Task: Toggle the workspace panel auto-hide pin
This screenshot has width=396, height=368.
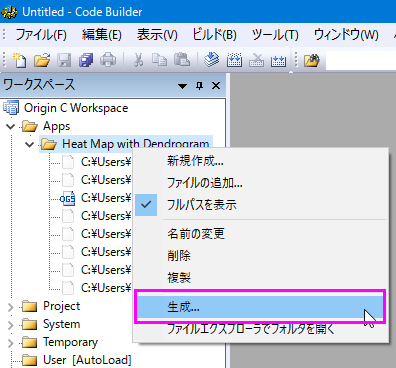Action: [199, 86]
